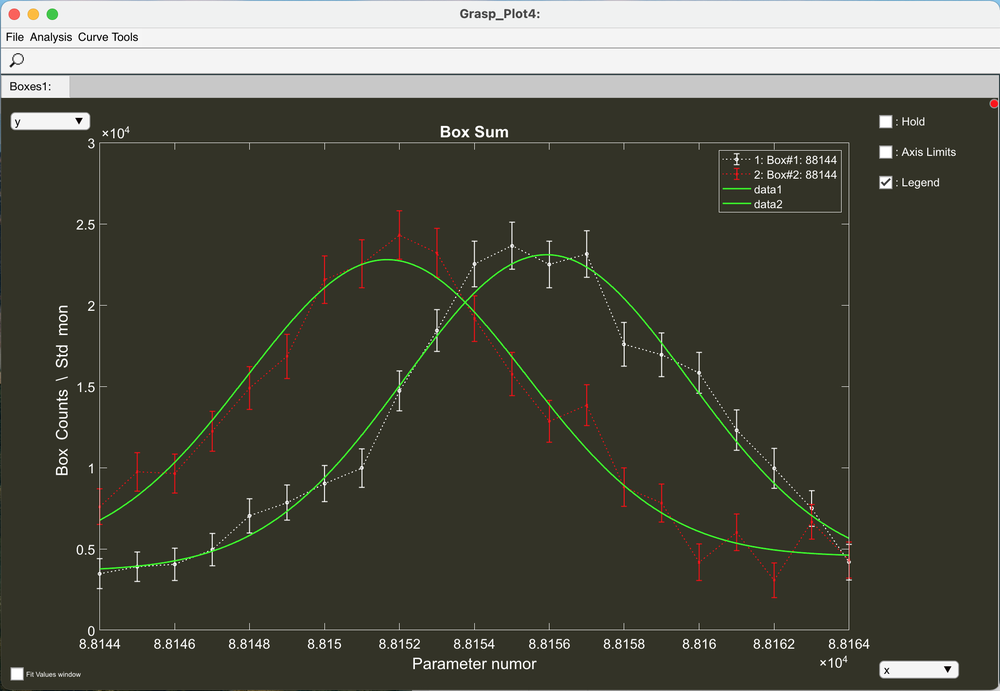Click the magnifier search icon below the menu bar
Screen dimensions: 1000x691
click(x=16, y=60)
